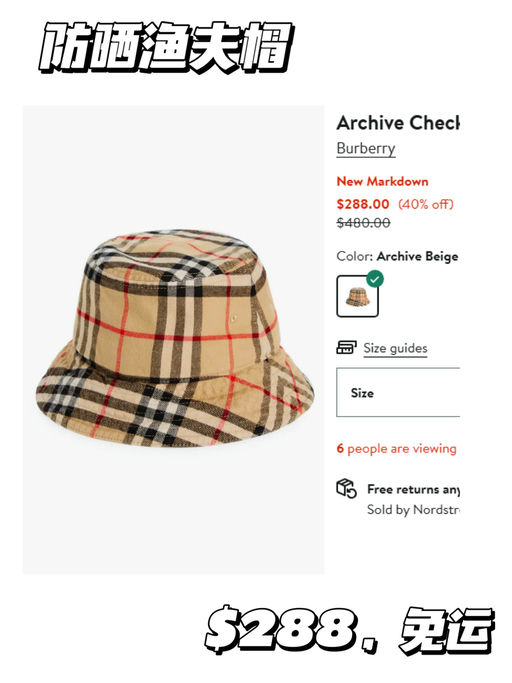The width and height of the screenshot is (512, 683).
Task: Select the Archive Beige color swatch
Action: (357, 296)
